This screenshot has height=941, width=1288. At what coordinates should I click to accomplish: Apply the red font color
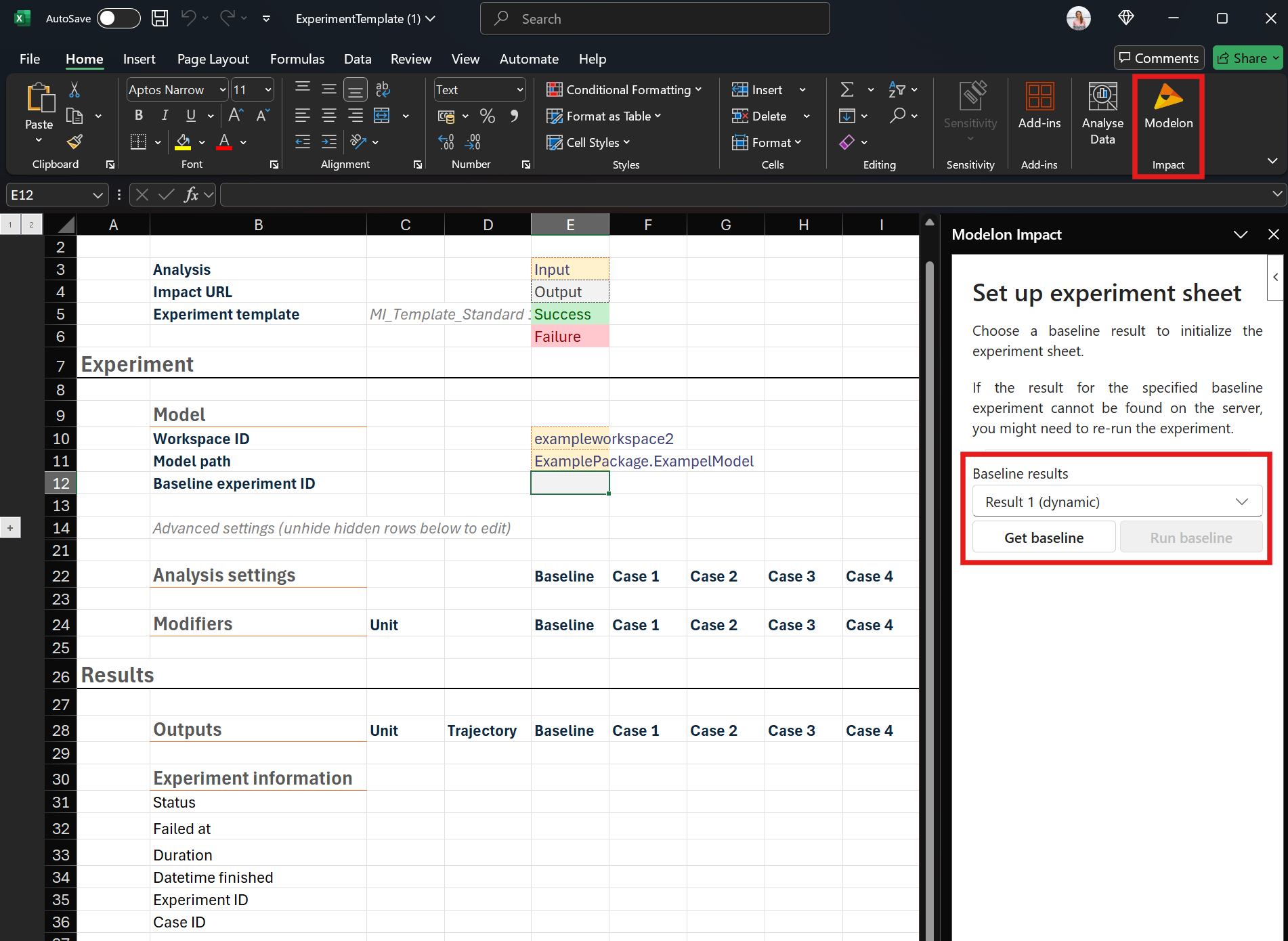coord(224,141)
